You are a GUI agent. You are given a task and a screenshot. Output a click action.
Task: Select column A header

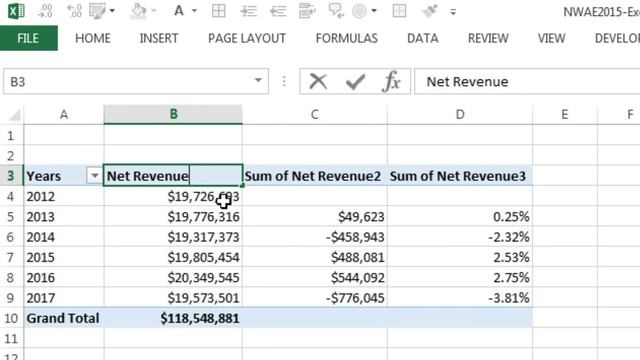[x=64, y=114]
